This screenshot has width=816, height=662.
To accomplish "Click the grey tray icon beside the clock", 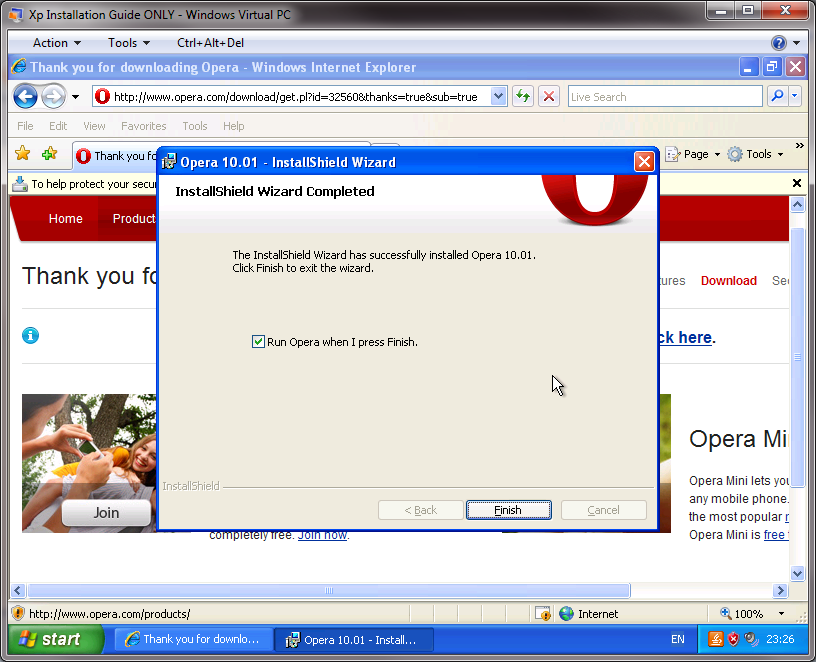I will point(751,639).
